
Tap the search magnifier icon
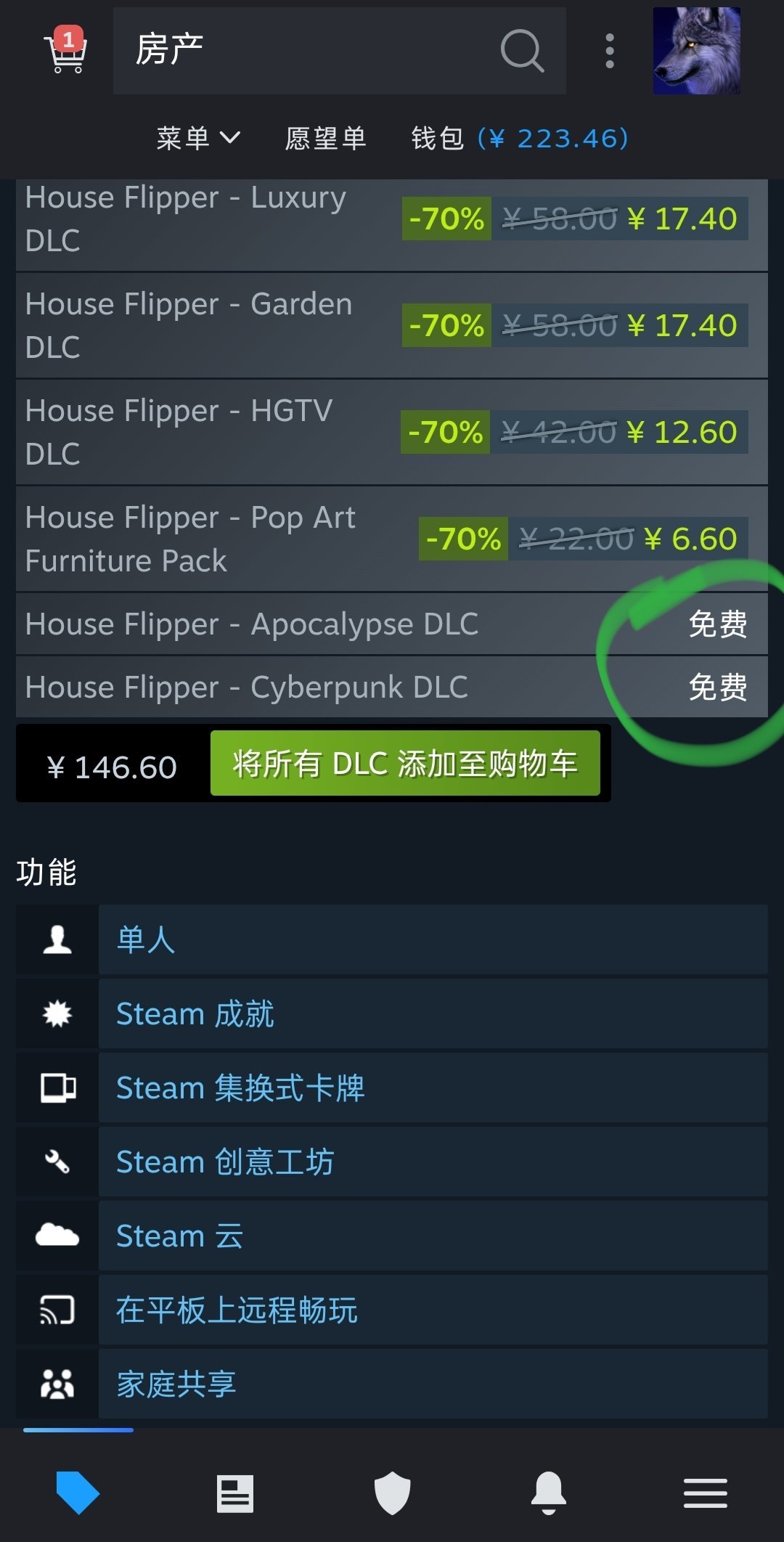[x=522, y=51]
